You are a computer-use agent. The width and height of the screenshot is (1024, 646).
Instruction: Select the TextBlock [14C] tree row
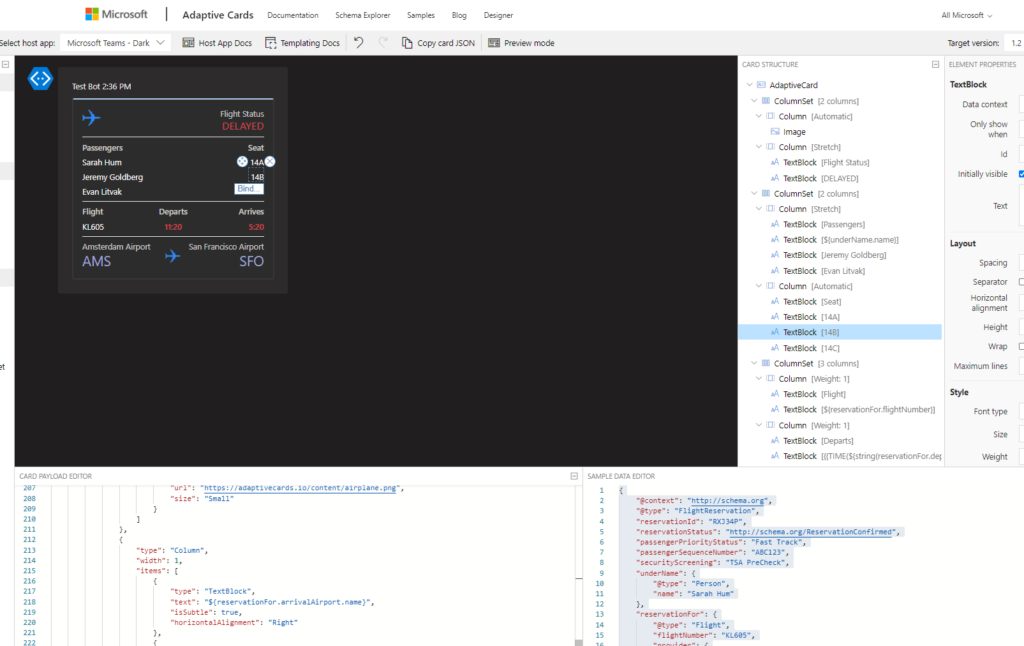click(840, 348)
